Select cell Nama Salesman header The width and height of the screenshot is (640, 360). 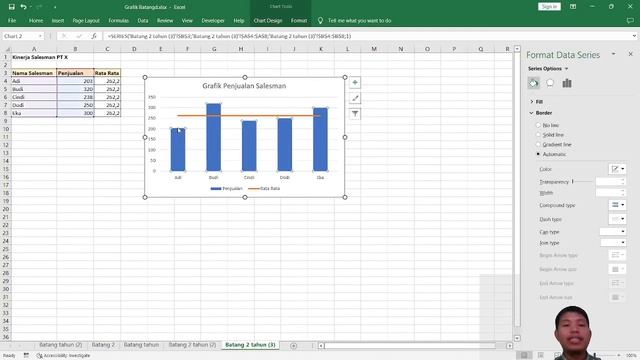click(34, 73)
